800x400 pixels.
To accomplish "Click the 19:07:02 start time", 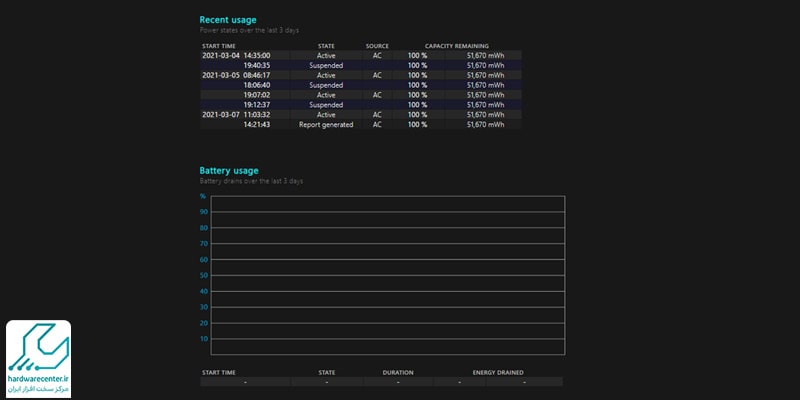I will [x=257, y=95].
